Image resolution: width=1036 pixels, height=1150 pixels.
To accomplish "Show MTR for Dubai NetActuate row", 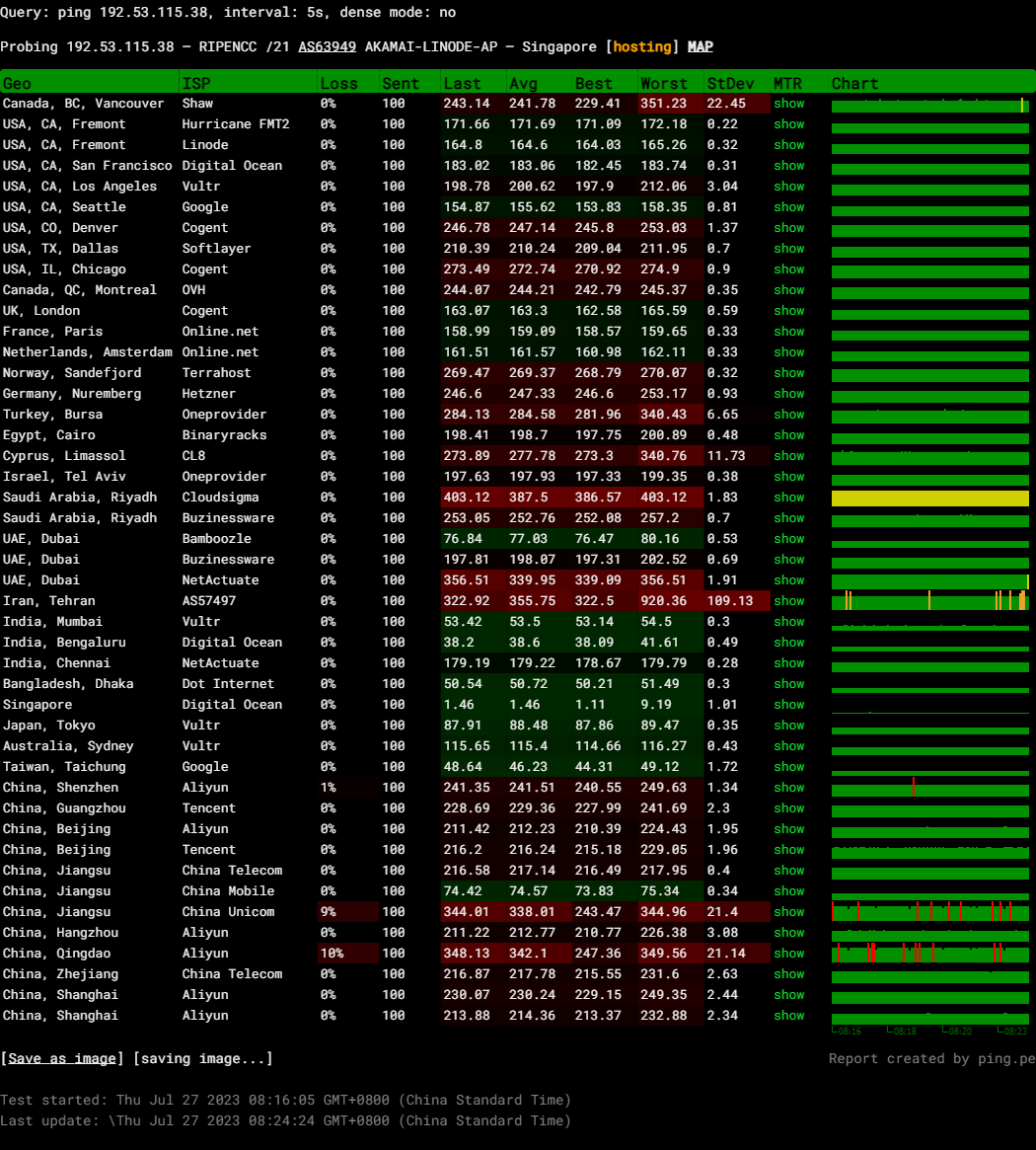I will pyautogui.click(x=789, y=580).
